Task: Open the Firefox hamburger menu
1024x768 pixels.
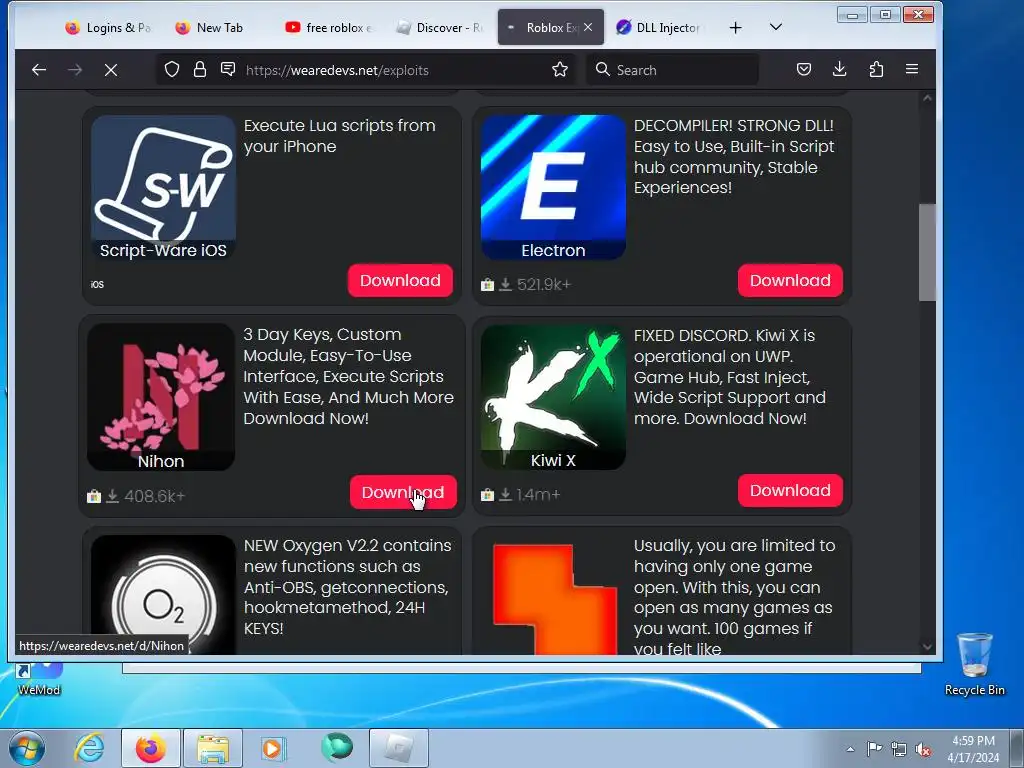Action: [912, 69]
